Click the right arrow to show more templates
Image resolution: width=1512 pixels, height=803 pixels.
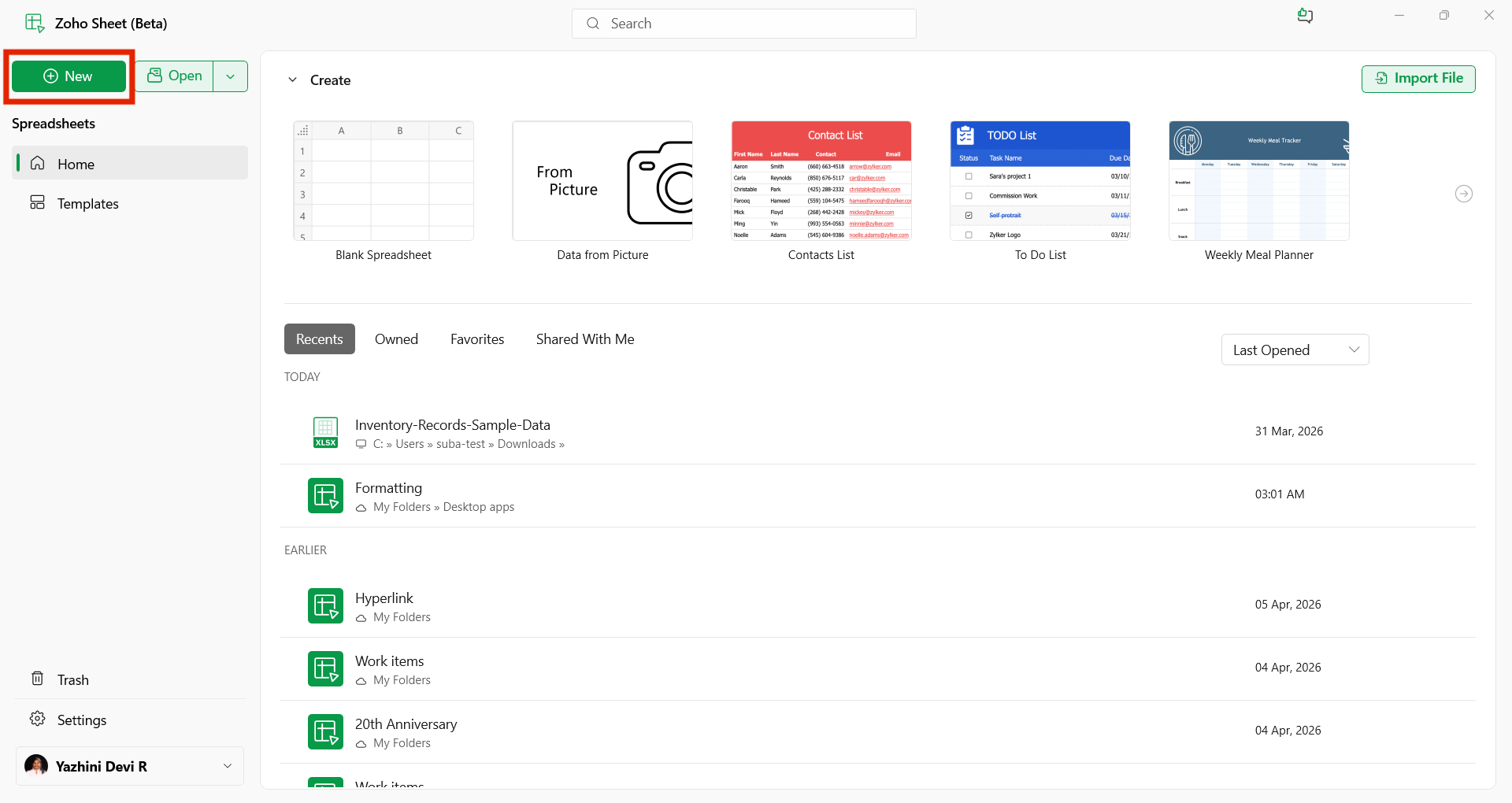[1463, 194]
